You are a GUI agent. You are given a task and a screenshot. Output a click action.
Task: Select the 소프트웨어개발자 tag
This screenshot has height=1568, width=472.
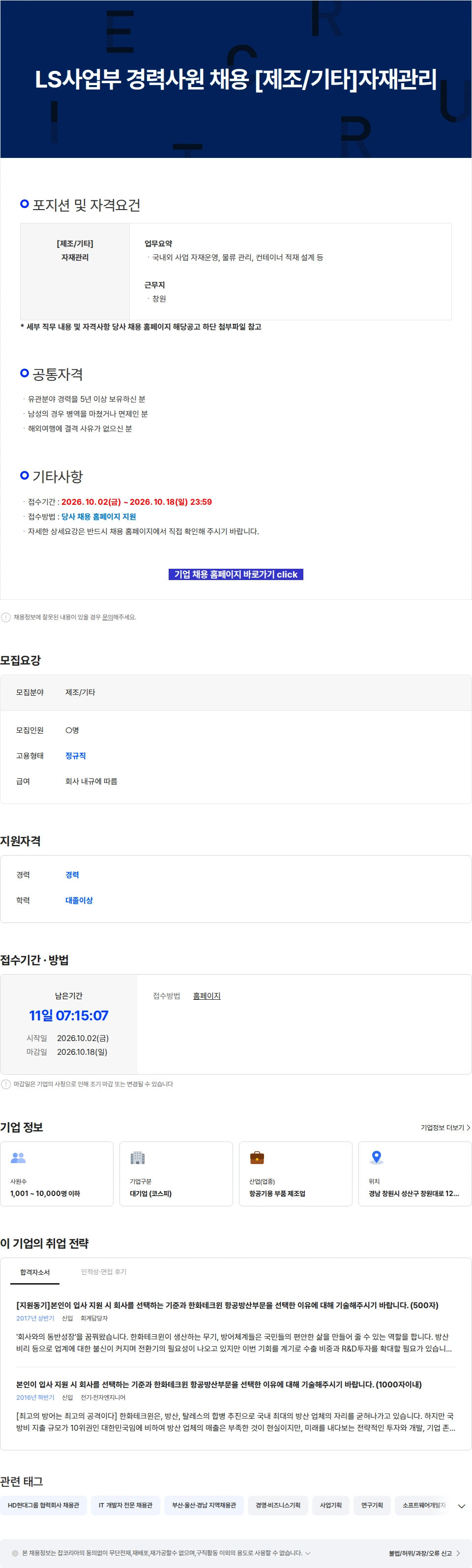pyautogui.click(x=424, y=1506)
